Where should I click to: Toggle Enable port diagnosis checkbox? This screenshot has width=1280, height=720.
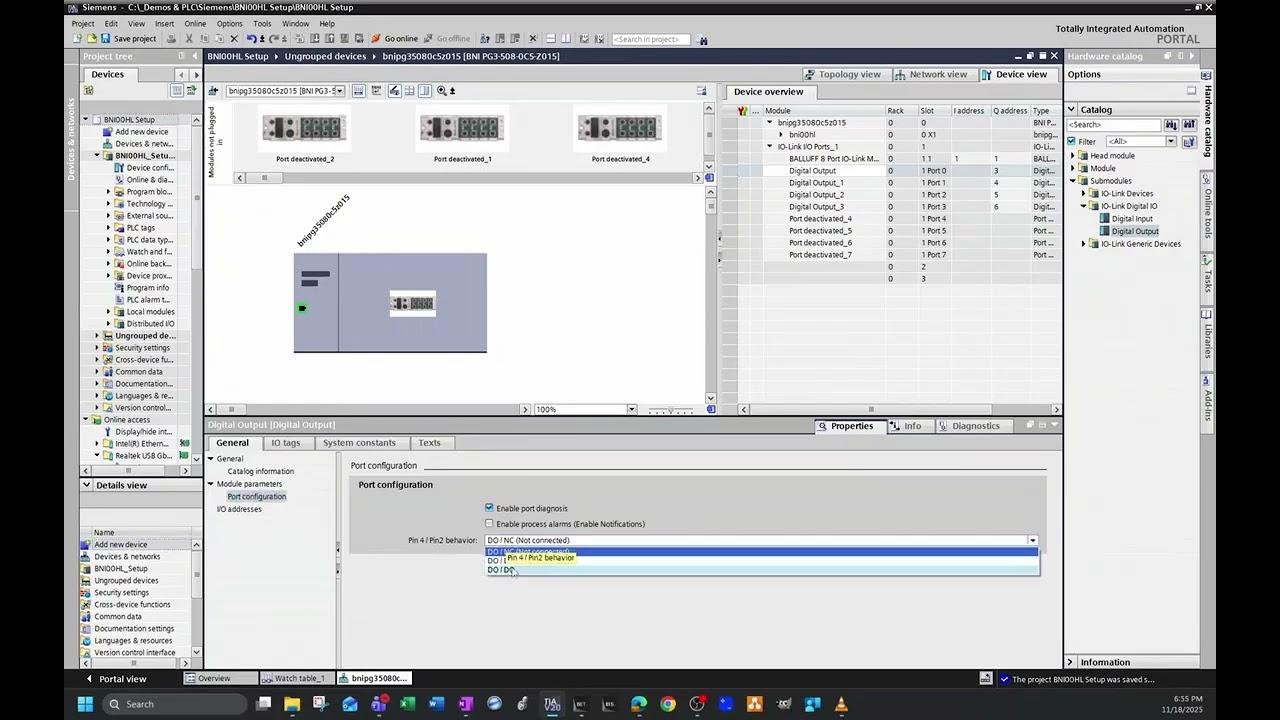(489, 508)
